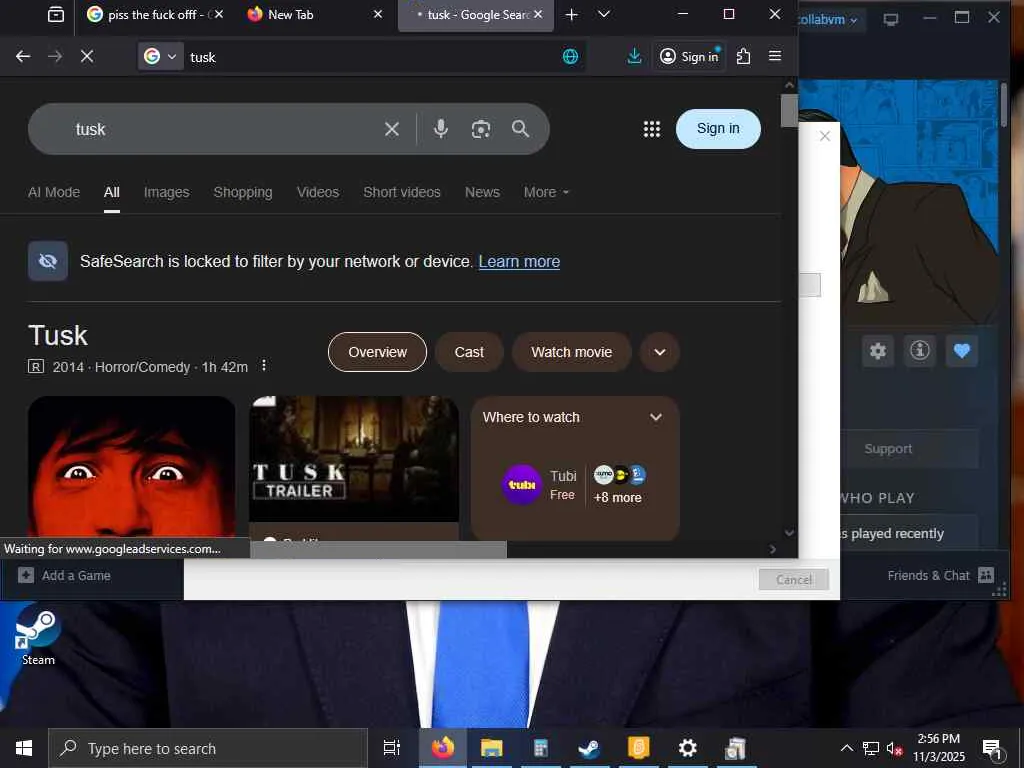Select Short videos search tab
This screenshot has width=1024, height=768.
click(402, 192)
